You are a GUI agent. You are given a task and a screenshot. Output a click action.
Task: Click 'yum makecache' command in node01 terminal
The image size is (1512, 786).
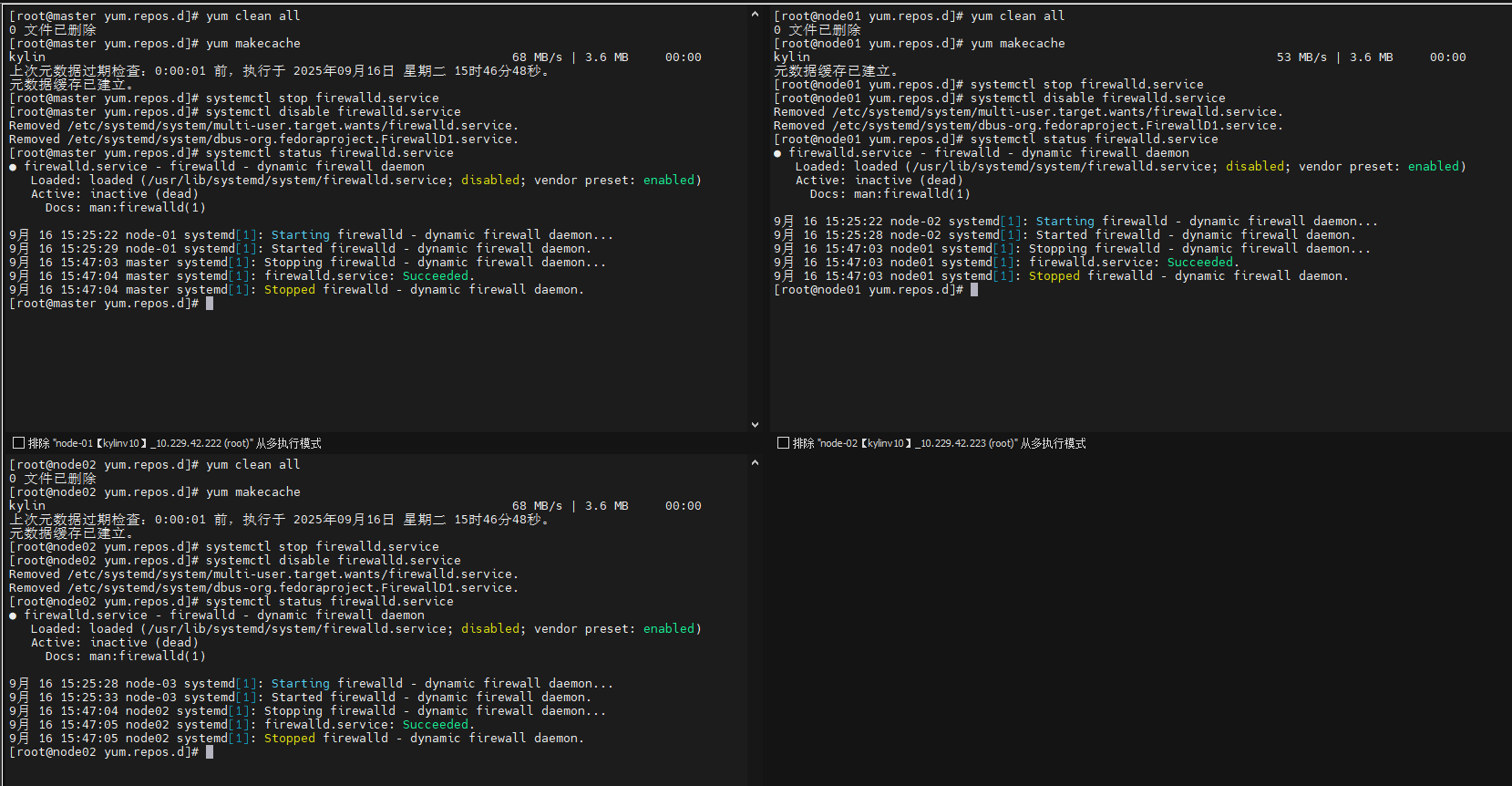tap(1017, 44)
